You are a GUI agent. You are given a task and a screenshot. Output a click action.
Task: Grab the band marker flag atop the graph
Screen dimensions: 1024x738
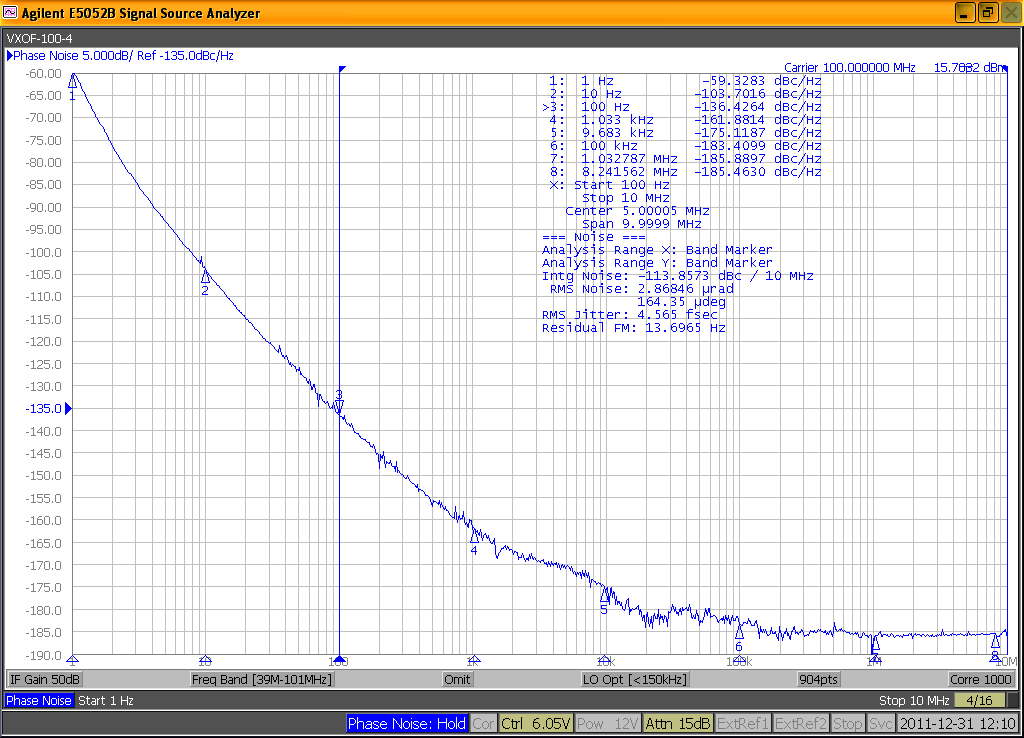click(342, 69)
